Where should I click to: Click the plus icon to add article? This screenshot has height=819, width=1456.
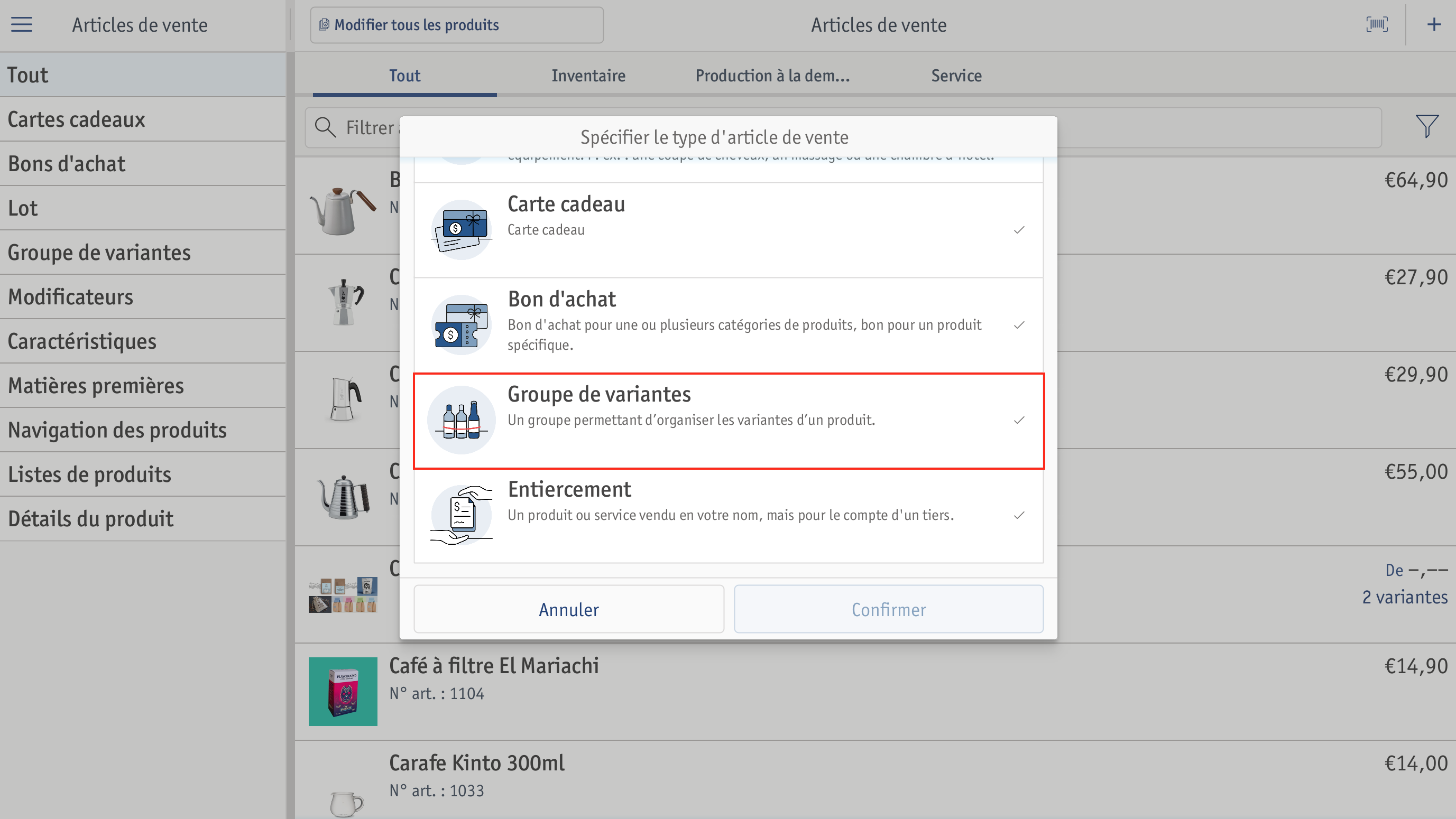point(1433,24)
